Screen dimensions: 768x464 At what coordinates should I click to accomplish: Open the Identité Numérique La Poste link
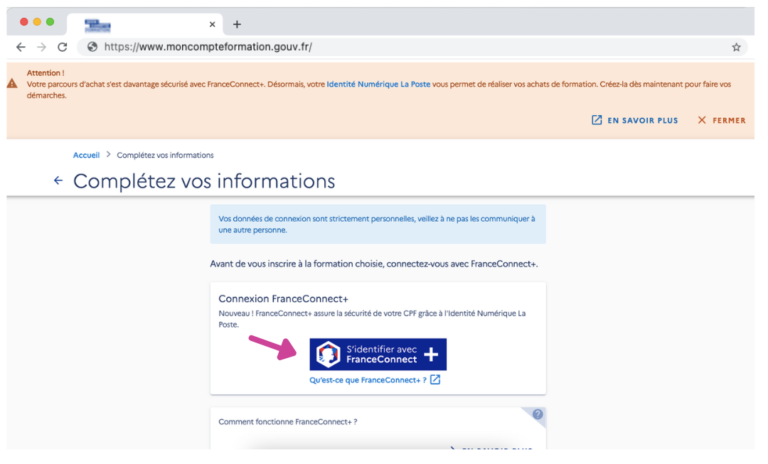(x=378, y=84)
